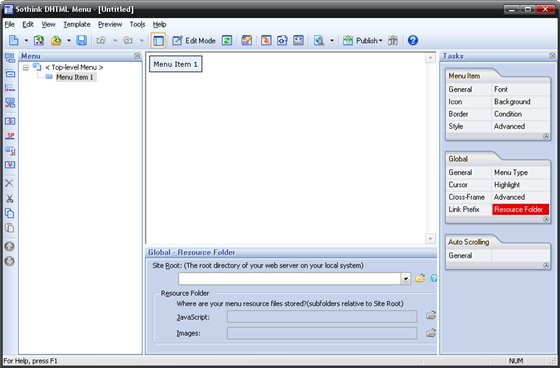This screenshot has width=560, height=368.
Task: Collapse the Top-level Menu tree node
Action: [x=26, y=67]
